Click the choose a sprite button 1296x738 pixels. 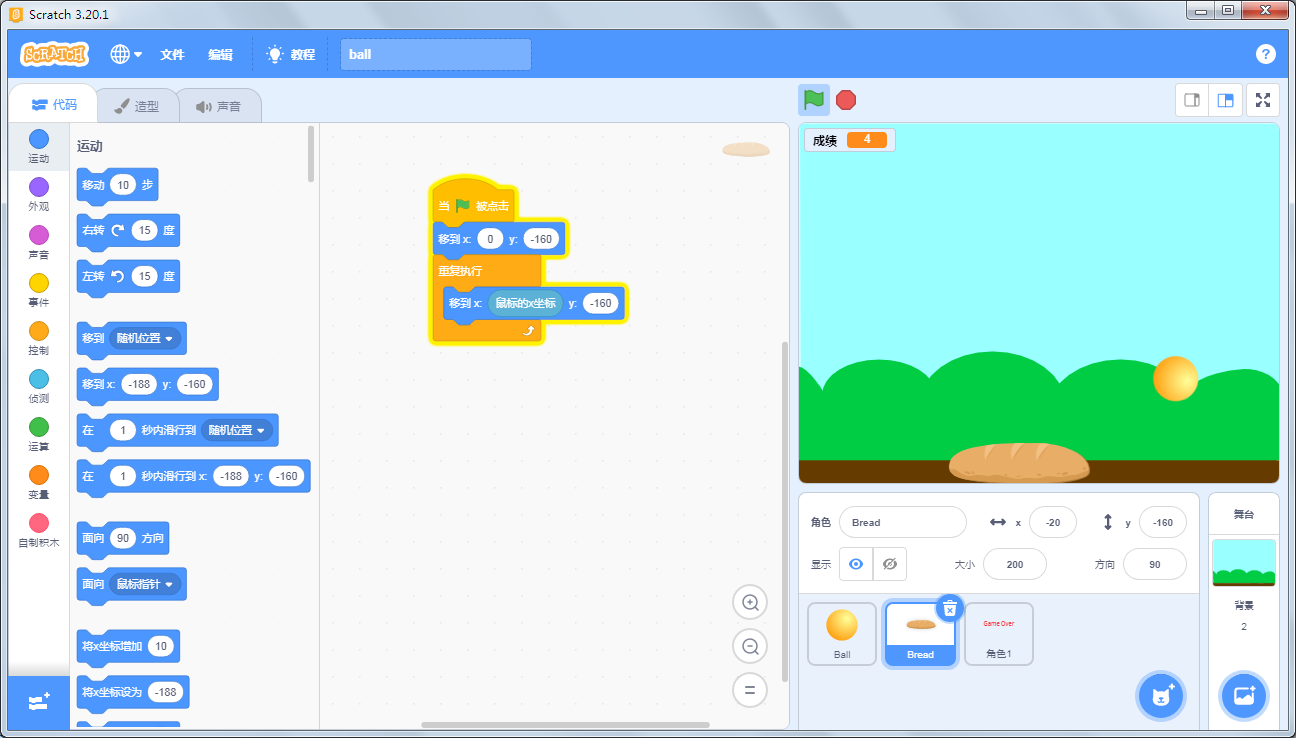tap(1161, 695)
